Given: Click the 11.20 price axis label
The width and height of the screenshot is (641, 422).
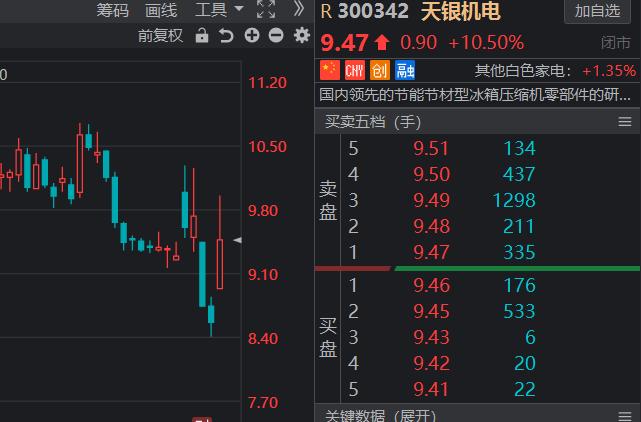Looking at the screenshot, I should click(268, 83).
